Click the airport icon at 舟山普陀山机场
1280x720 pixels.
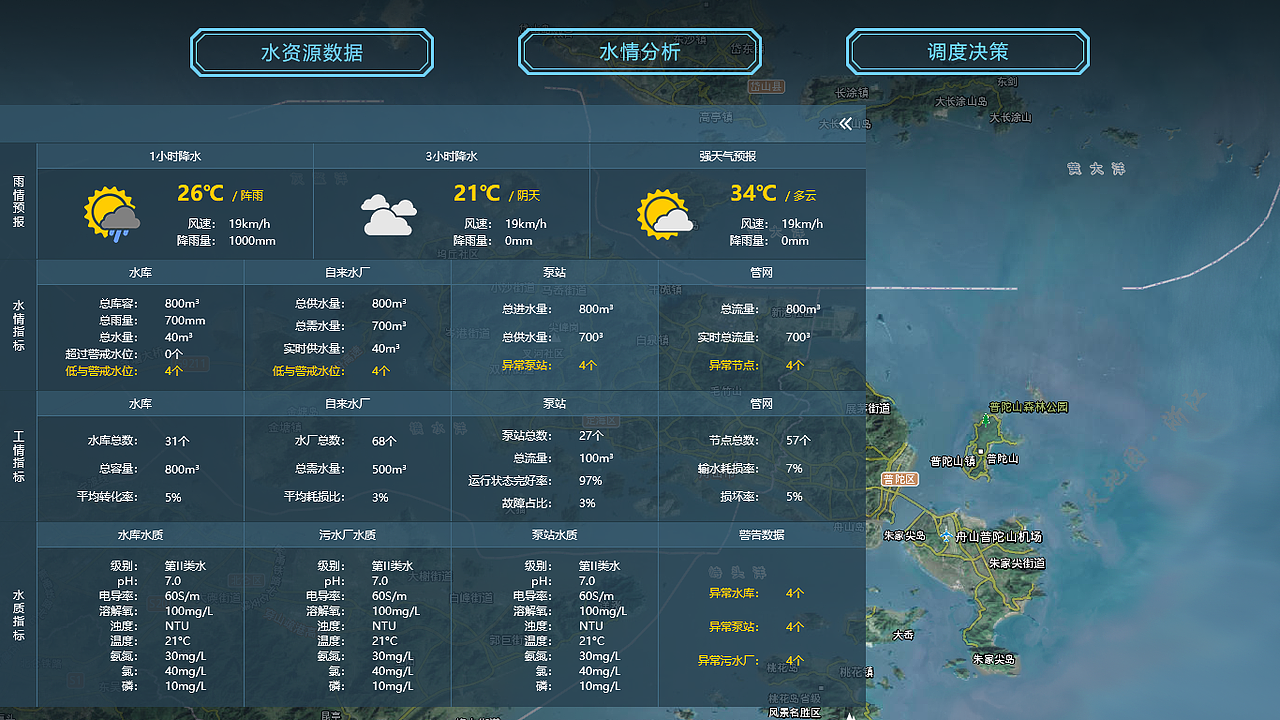946,536
